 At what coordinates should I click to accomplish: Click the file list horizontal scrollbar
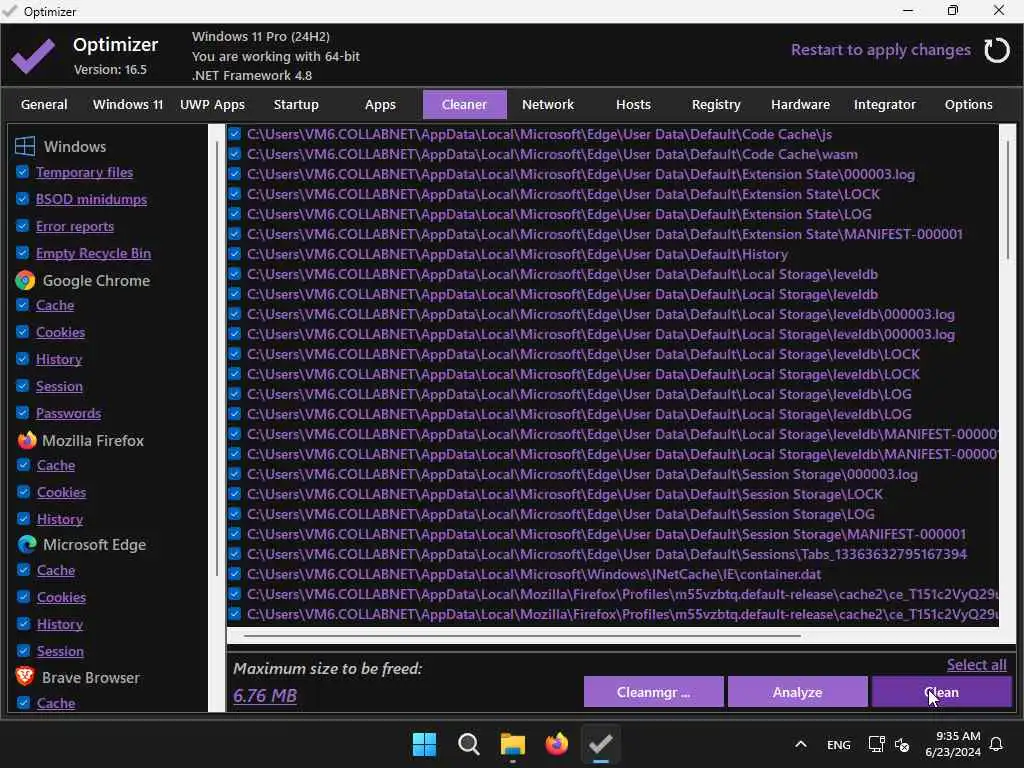tap(522, 635)
